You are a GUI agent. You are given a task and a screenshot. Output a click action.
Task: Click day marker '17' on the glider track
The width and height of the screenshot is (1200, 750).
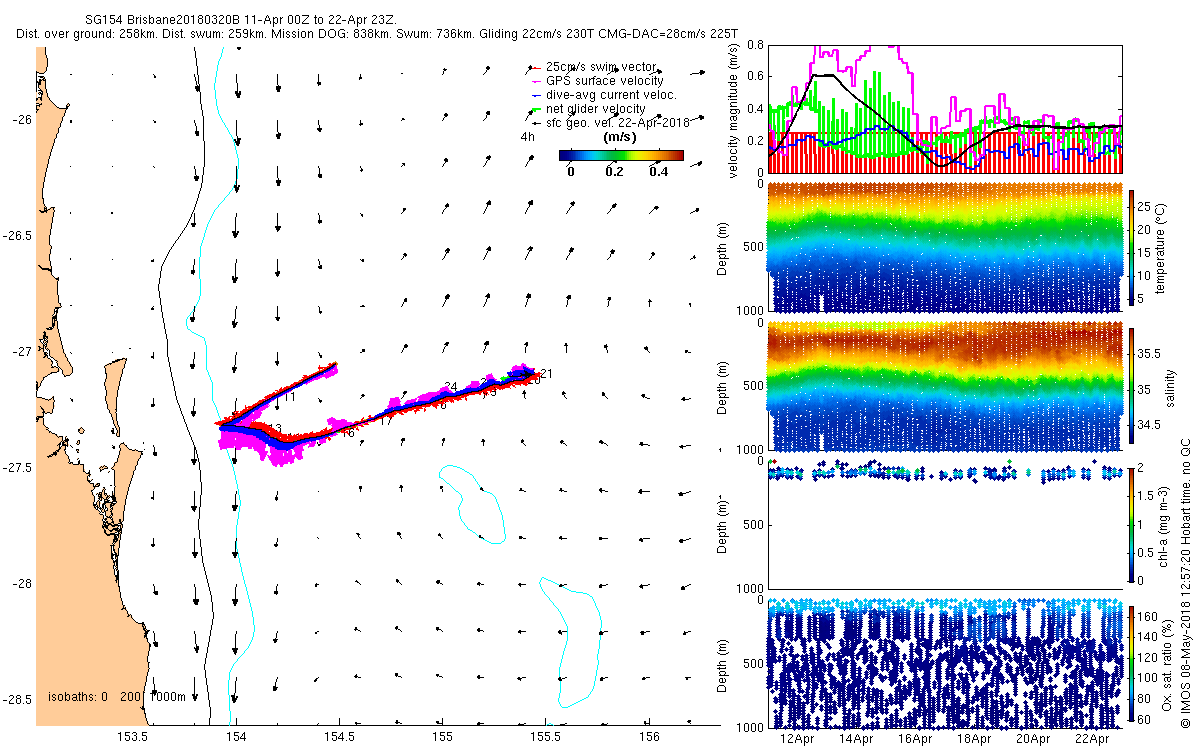point(385,421)
